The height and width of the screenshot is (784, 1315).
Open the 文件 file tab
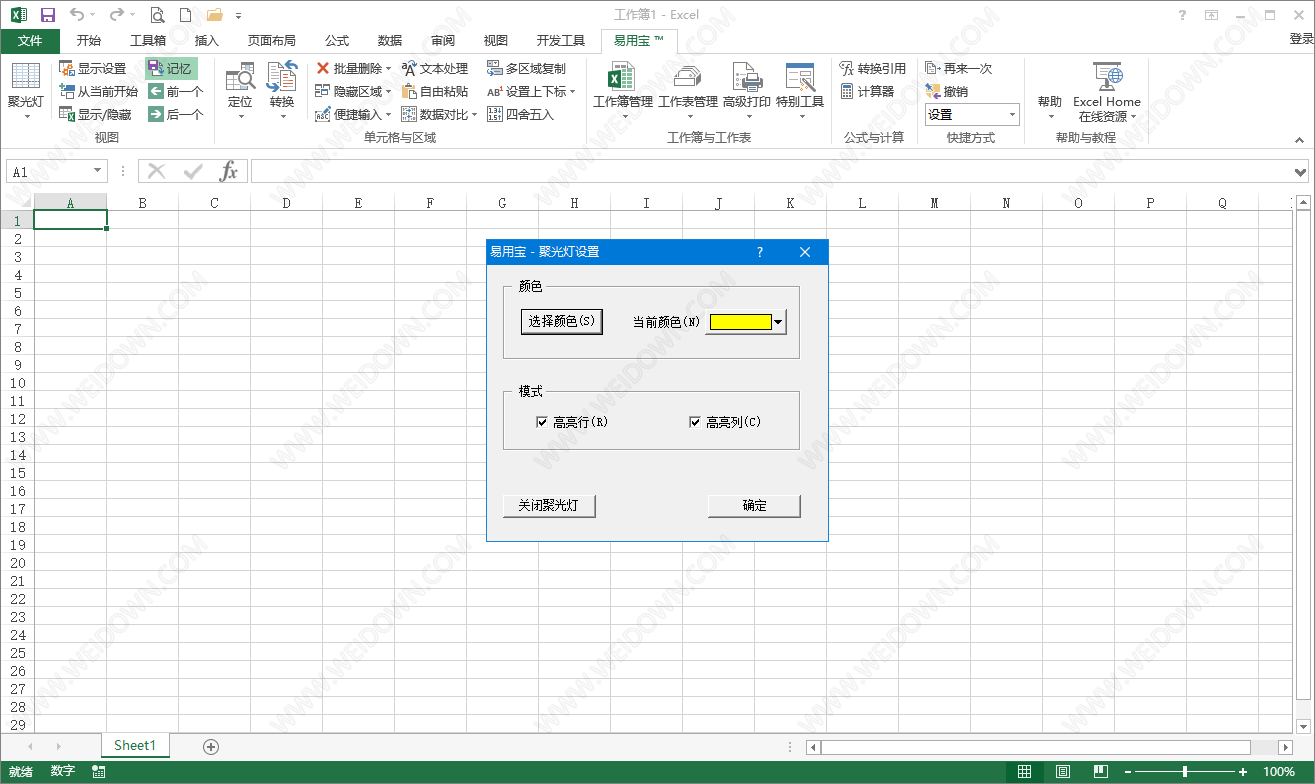point(30,41)
